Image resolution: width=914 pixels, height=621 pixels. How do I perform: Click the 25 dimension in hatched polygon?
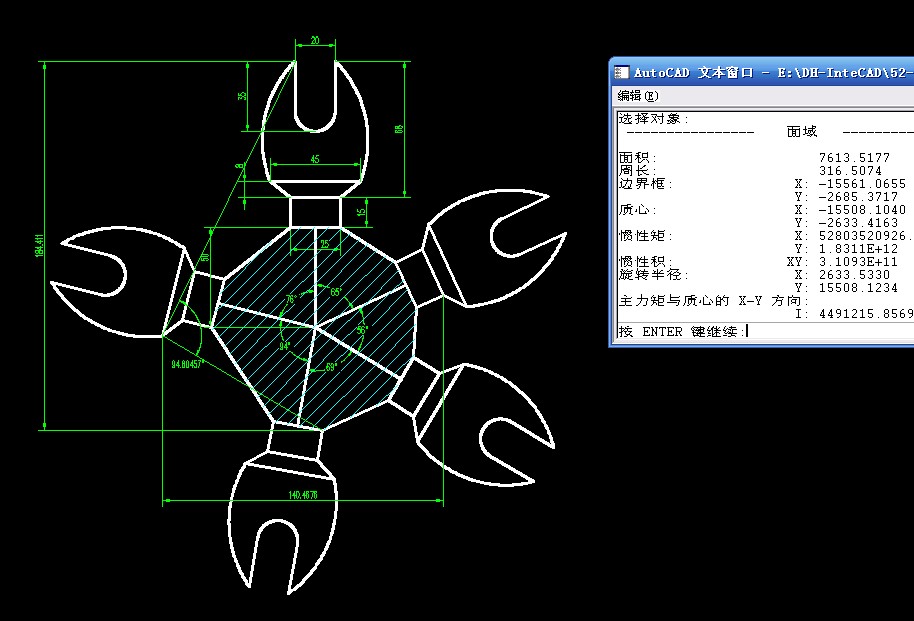[x=325, y=244]
